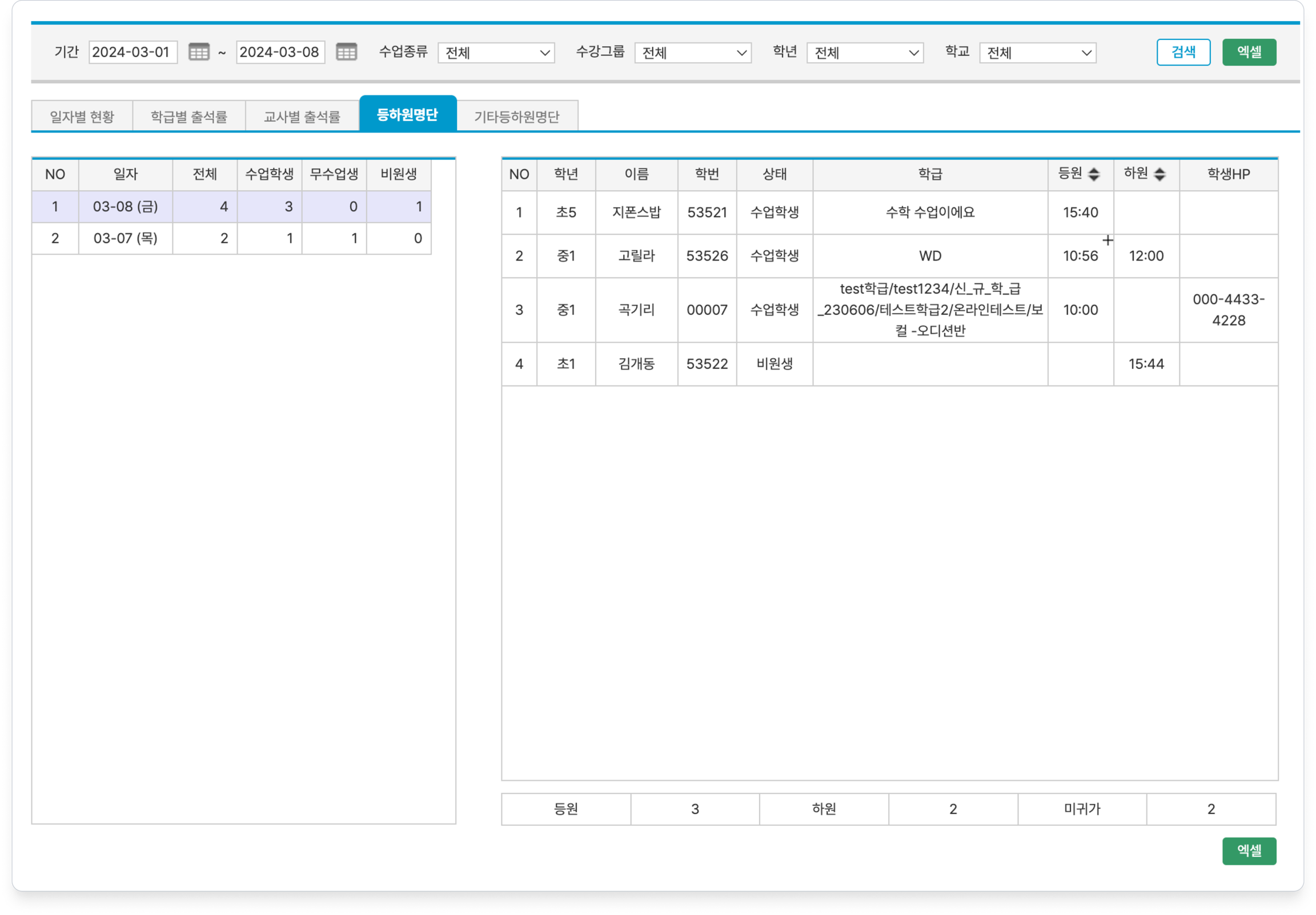1316x915 pixels.
Task: Open the end date calendar picker
Action: [346, 52]
